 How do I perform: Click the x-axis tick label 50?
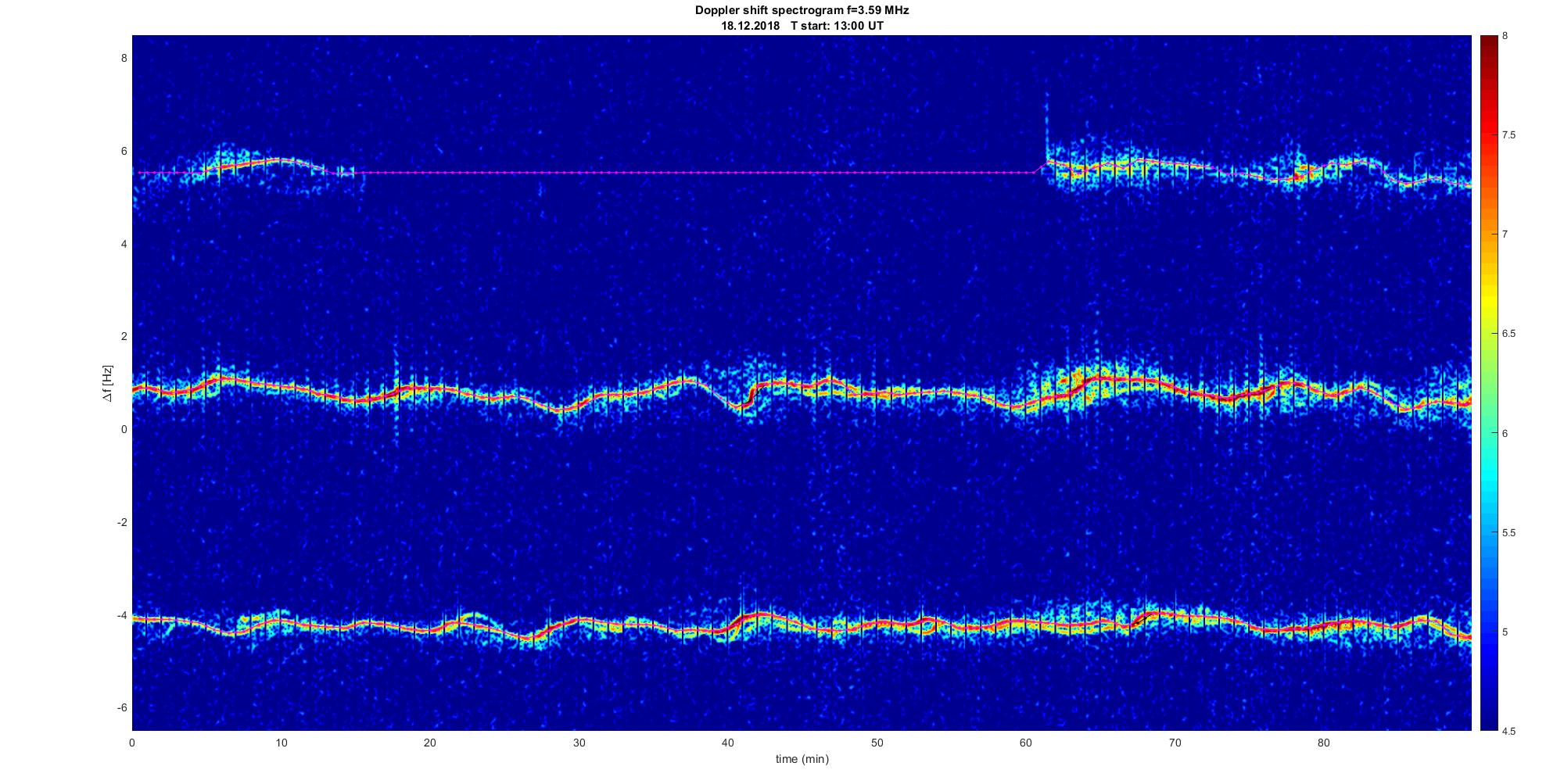click(877, 743)
